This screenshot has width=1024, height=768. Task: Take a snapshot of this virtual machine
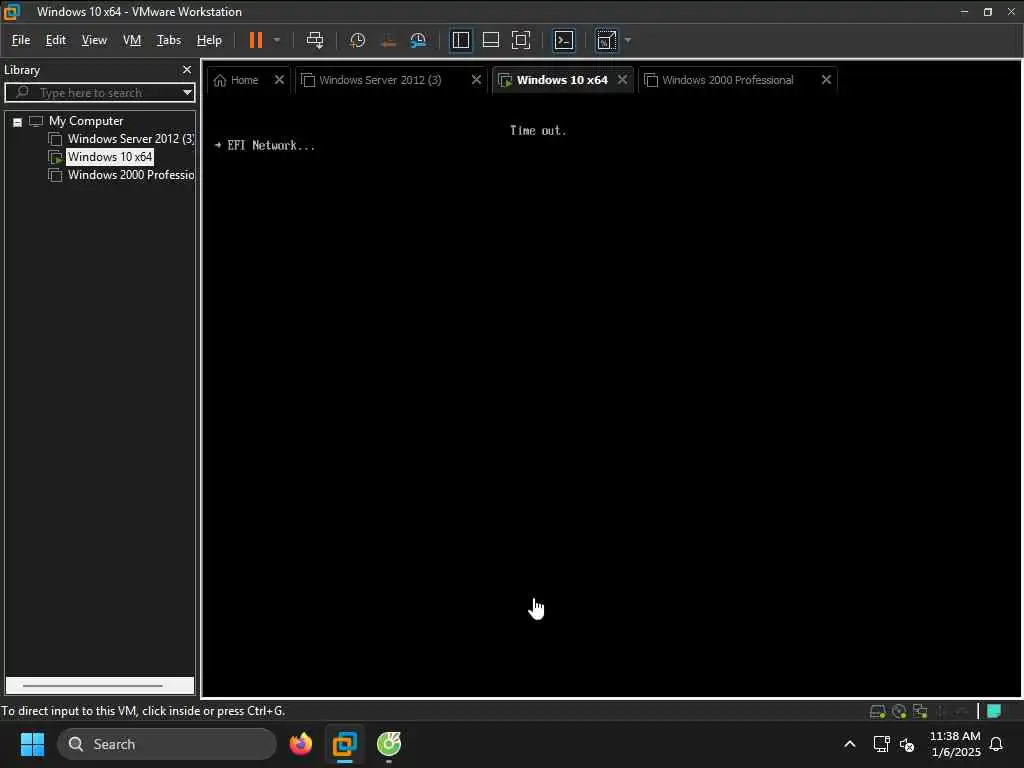357,40
